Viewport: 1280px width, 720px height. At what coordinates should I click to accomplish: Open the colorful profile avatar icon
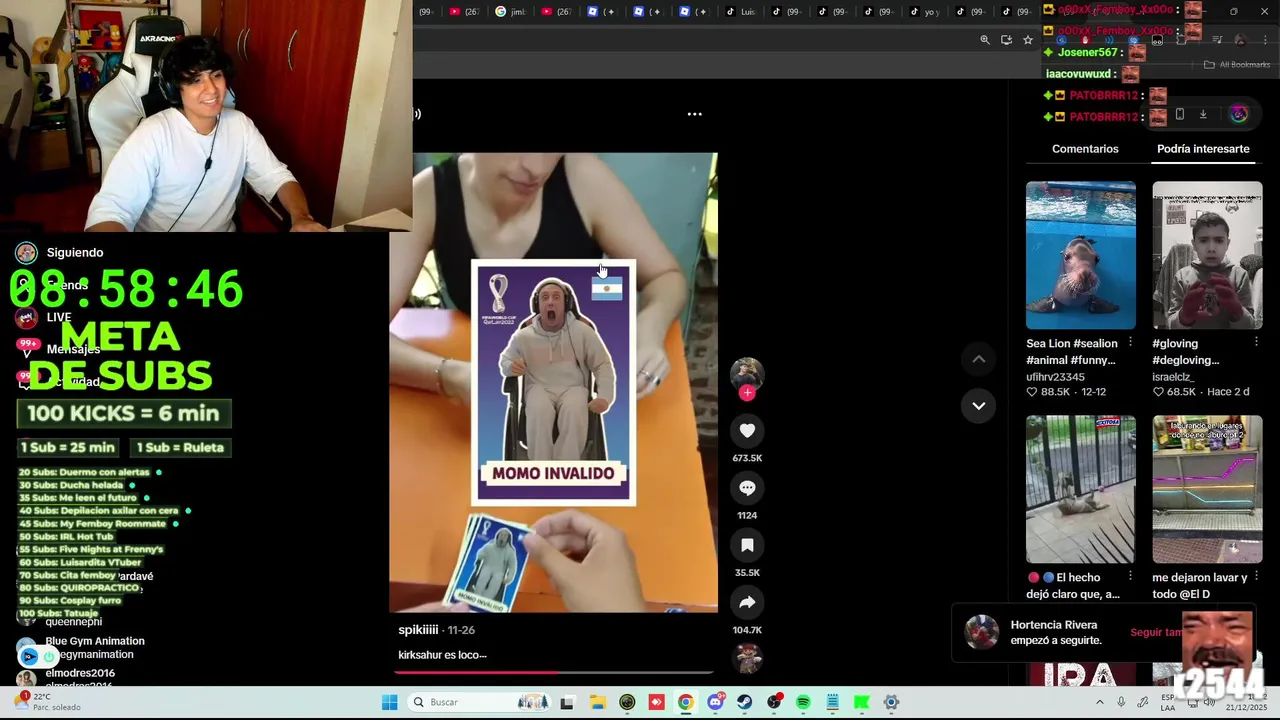[x=1239, y=114]
